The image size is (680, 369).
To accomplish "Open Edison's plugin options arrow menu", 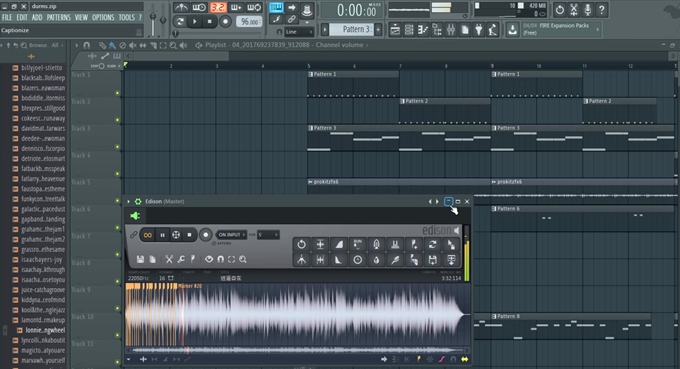I will [128, 202].
